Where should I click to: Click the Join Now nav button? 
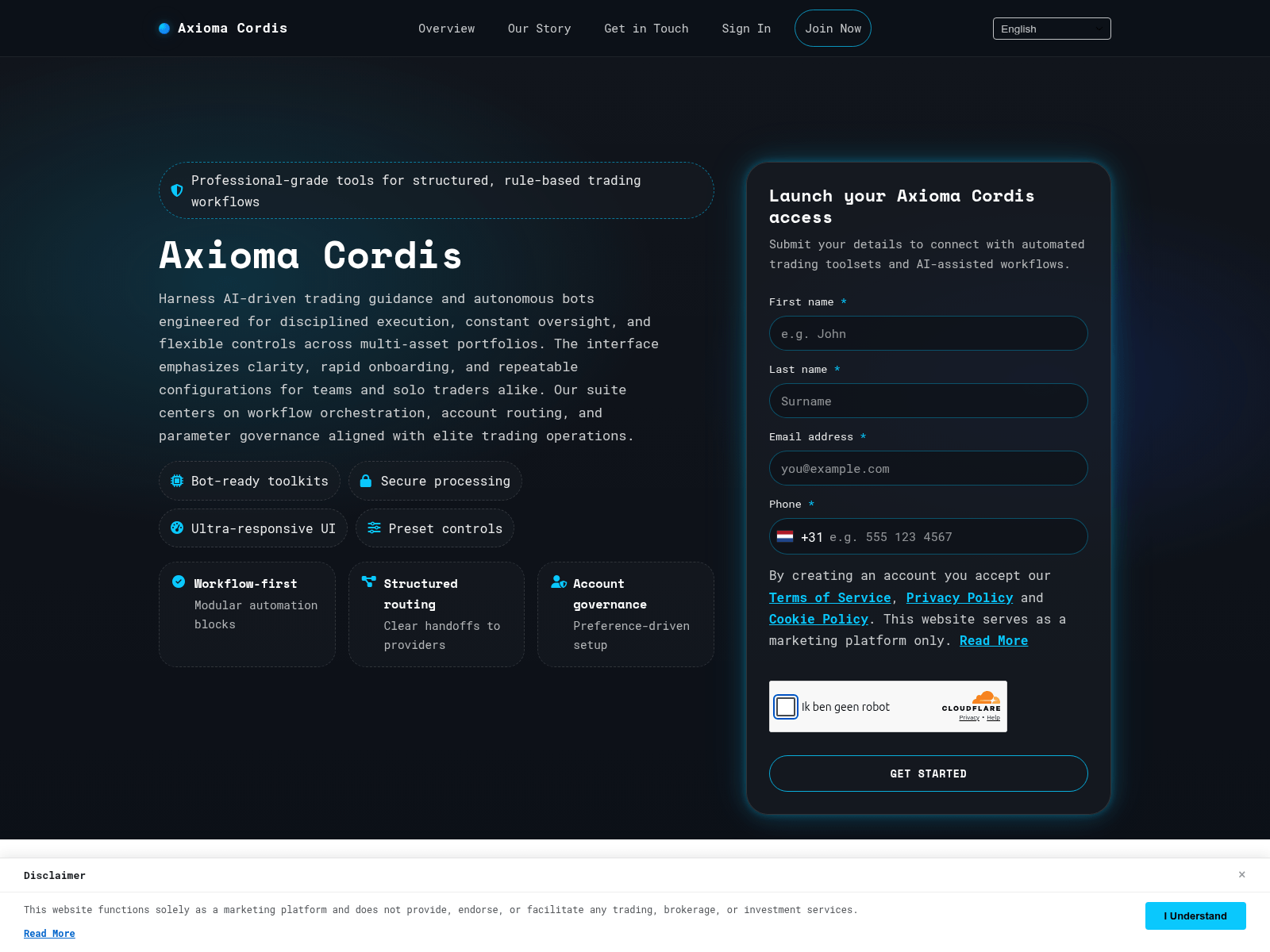coord(833,29)
